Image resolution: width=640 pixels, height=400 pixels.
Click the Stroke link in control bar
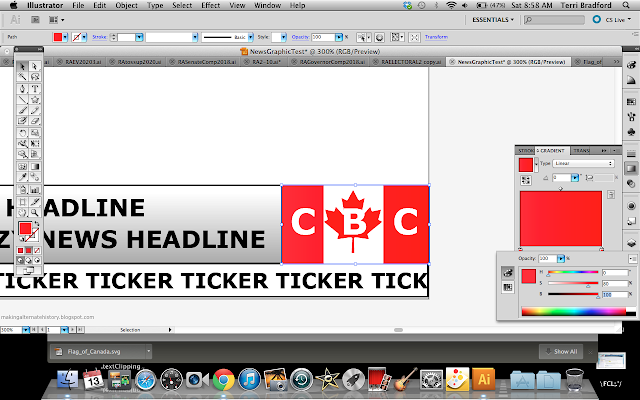click(x=99, y=37)
